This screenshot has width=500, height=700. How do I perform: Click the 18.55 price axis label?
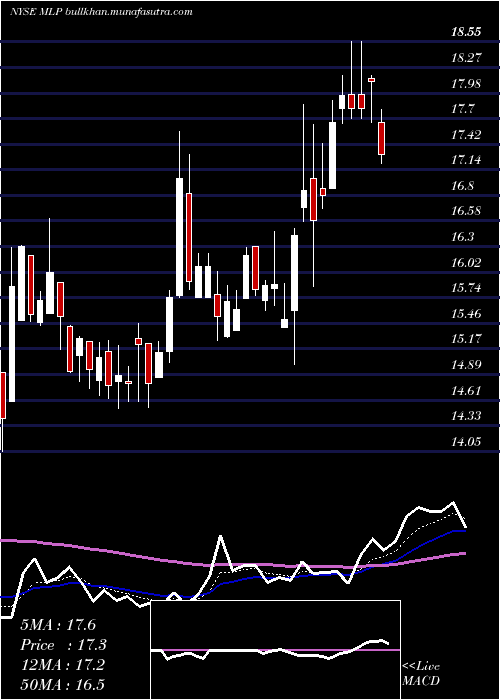466,33
